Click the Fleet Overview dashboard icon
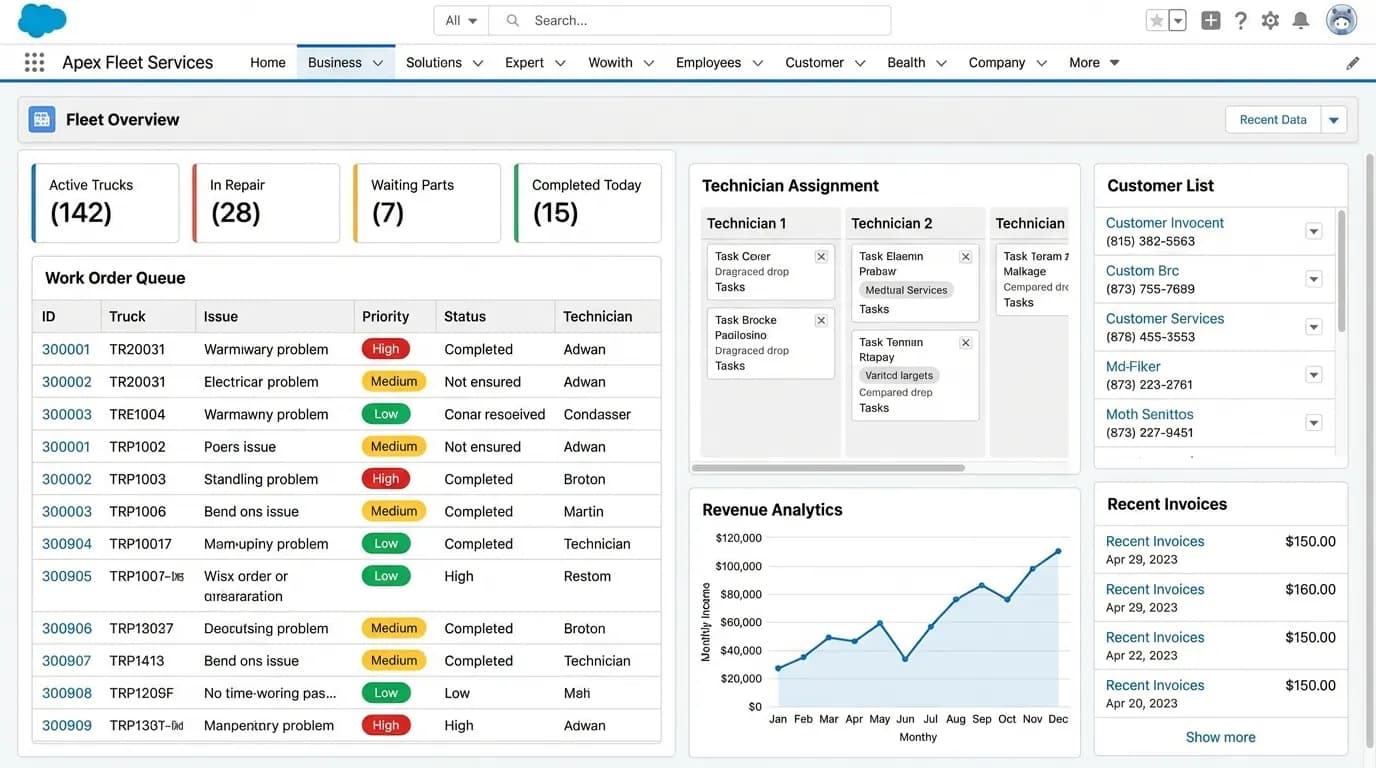The width and height of the screenshot is (1376, 768). [x=42, y=120]
